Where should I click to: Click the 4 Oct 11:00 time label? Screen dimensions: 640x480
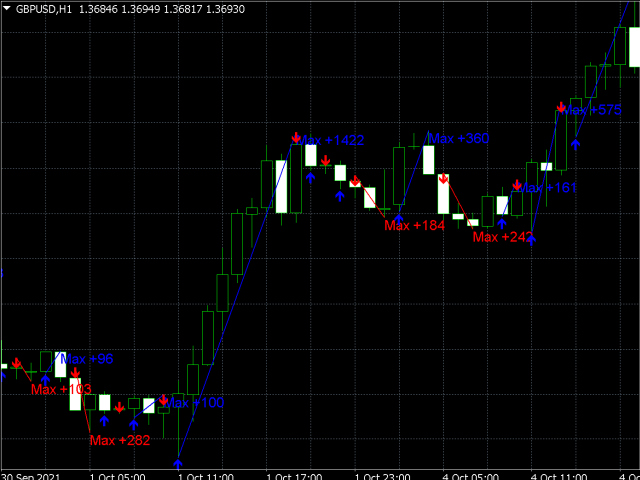pyautogui.click(x=559, y=476)
